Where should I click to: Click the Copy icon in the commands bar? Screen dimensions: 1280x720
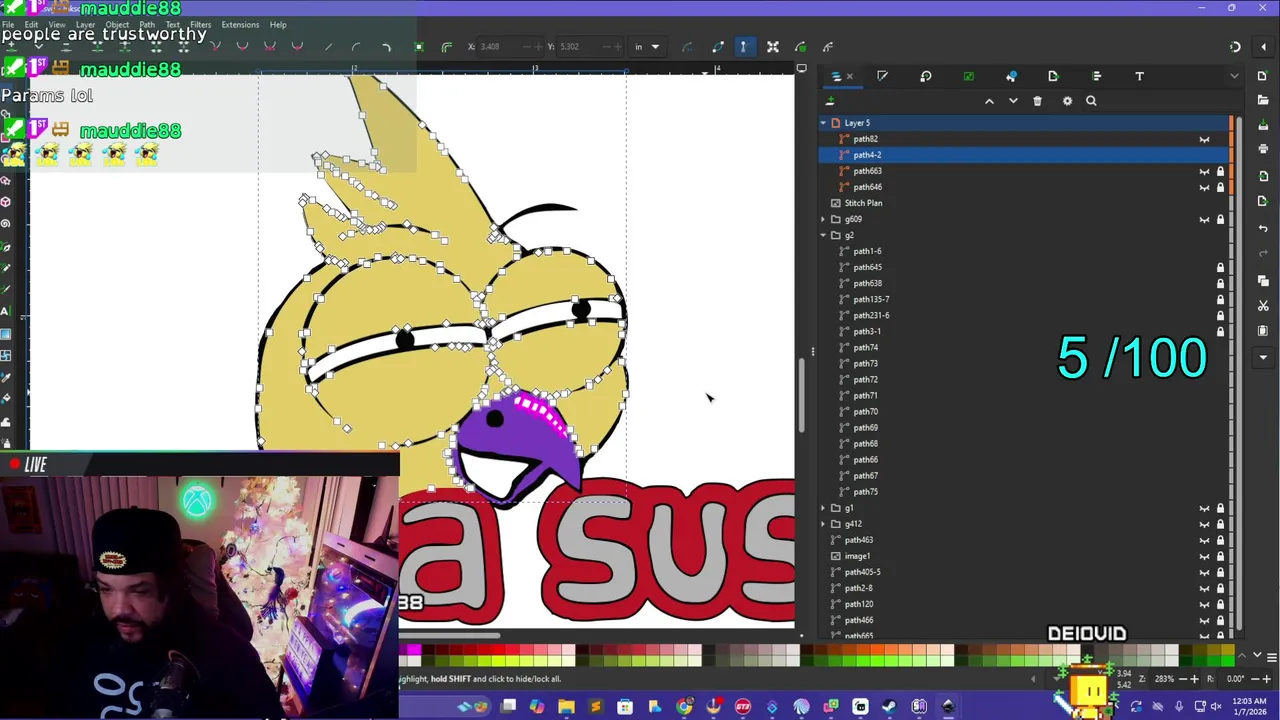click(x=1263, y=280)
